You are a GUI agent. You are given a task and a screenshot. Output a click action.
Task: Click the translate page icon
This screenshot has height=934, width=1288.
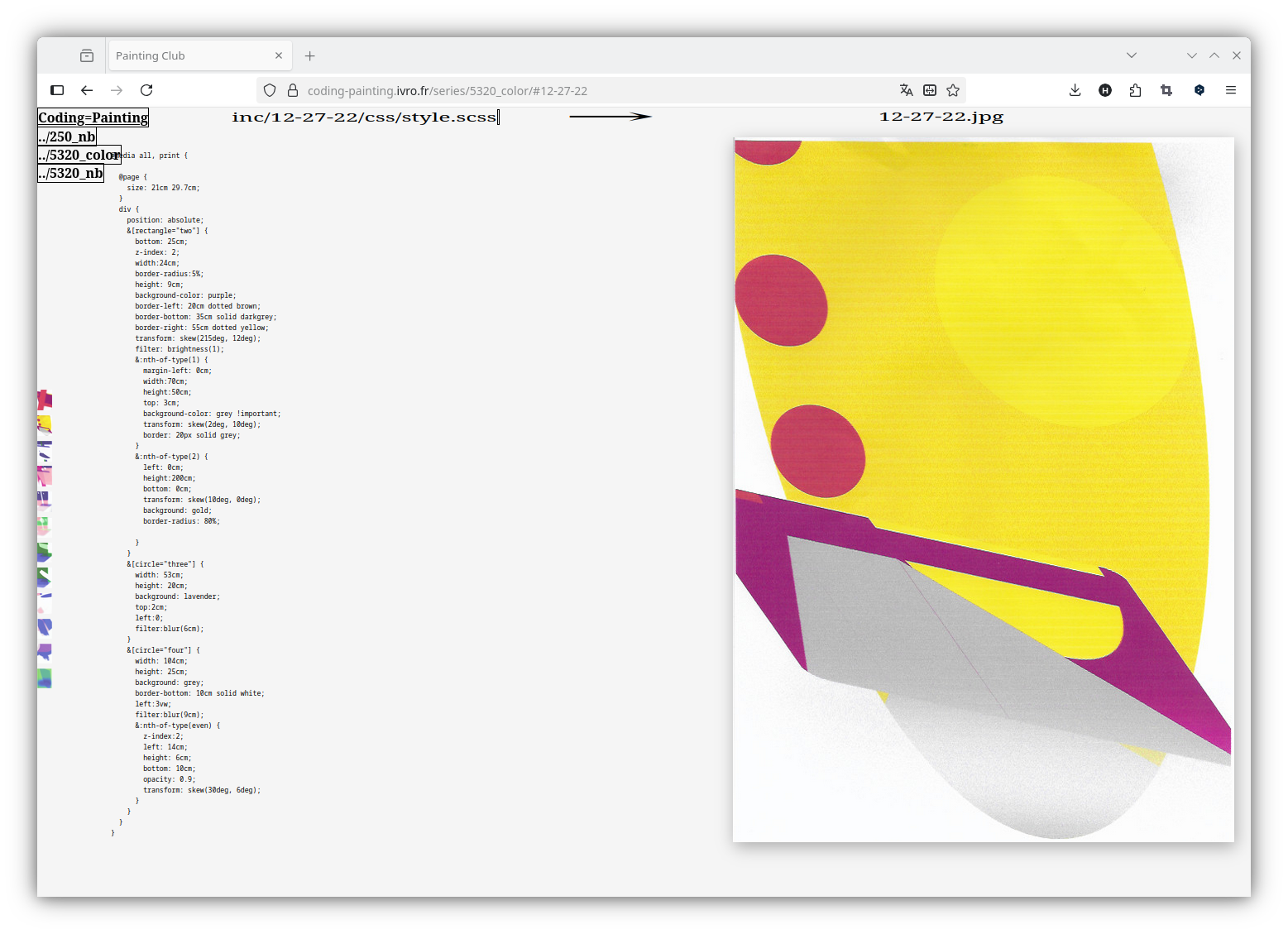tap(906, 90)
